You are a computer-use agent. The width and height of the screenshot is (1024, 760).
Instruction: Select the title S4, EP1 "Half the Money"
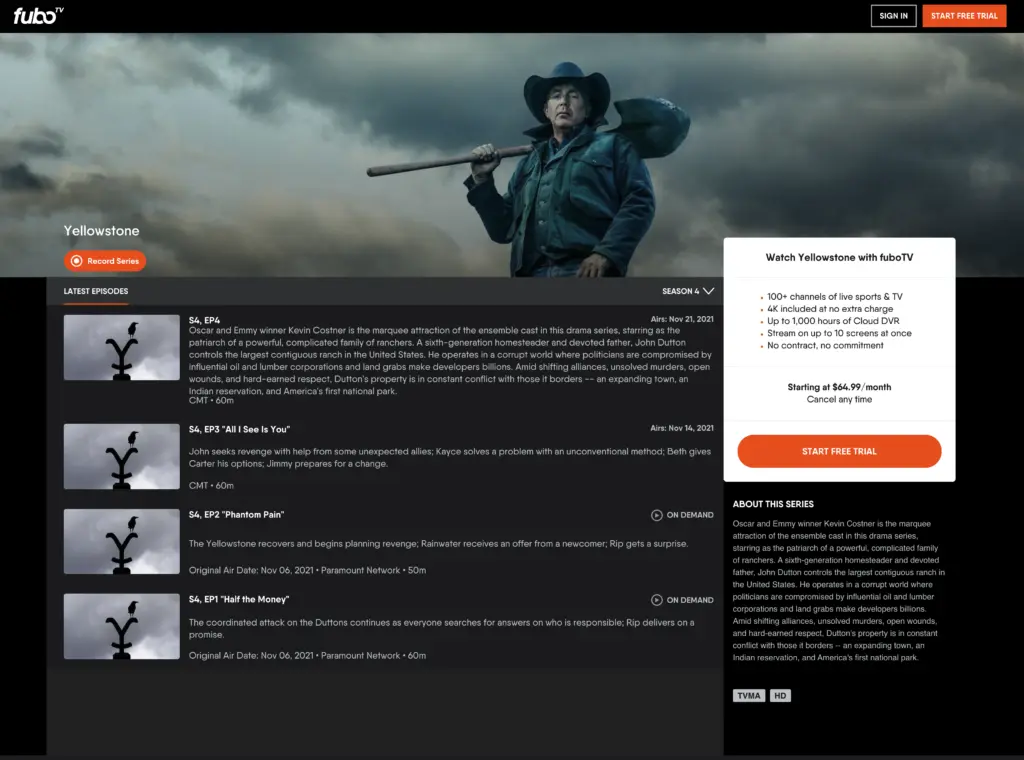(239, 599)
